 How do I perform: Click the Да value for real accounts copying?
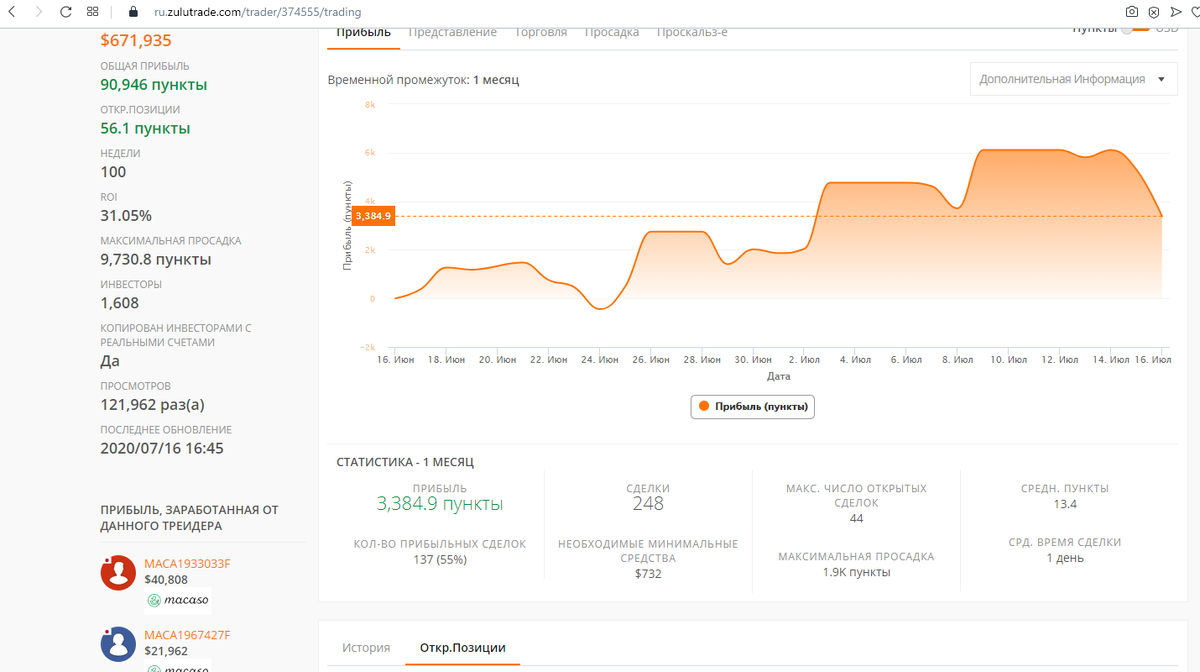coord(110,361)
